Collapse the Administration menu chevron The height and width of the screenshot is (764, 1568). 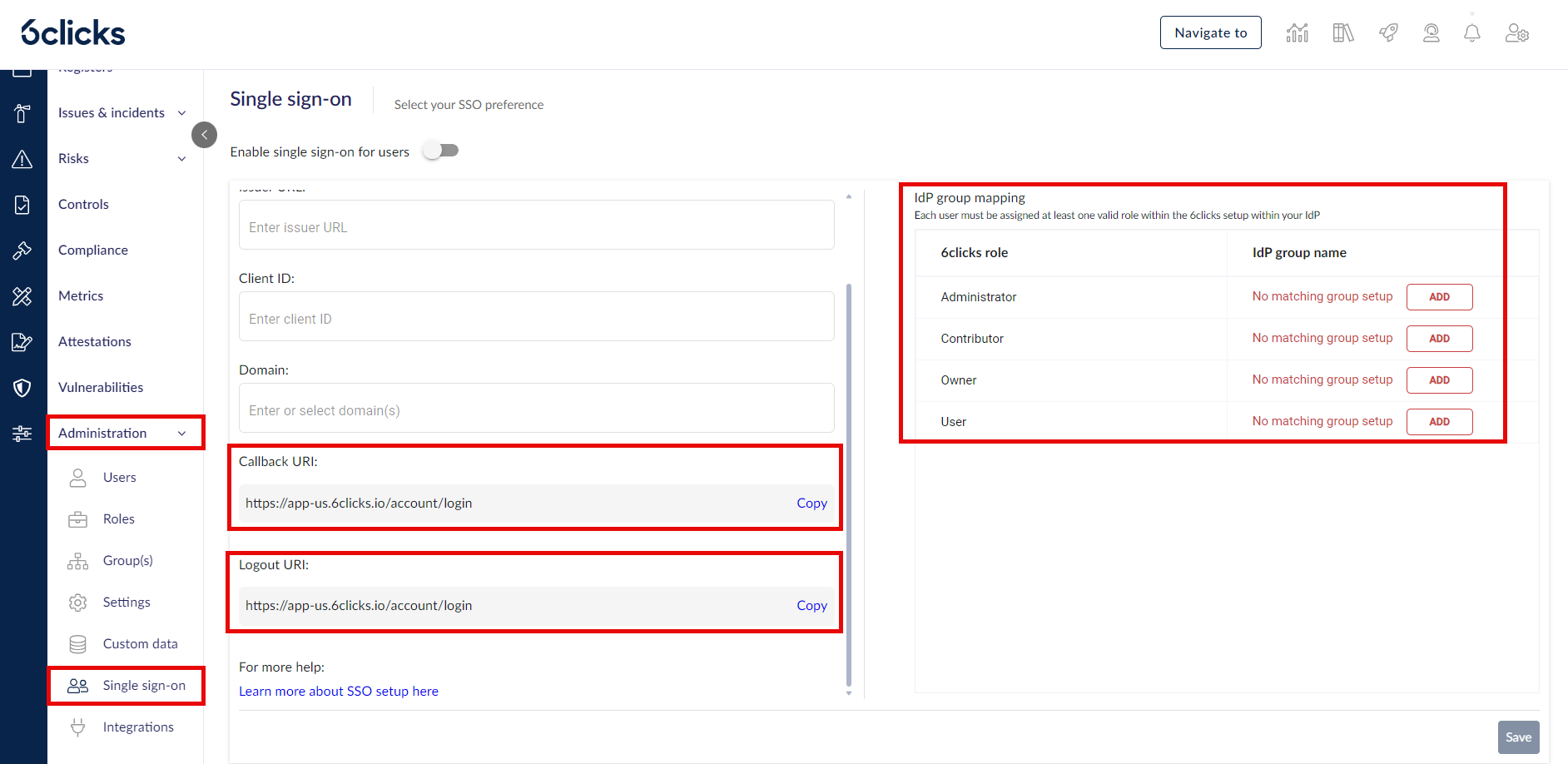pyautogui.click(x=181, y=434)
